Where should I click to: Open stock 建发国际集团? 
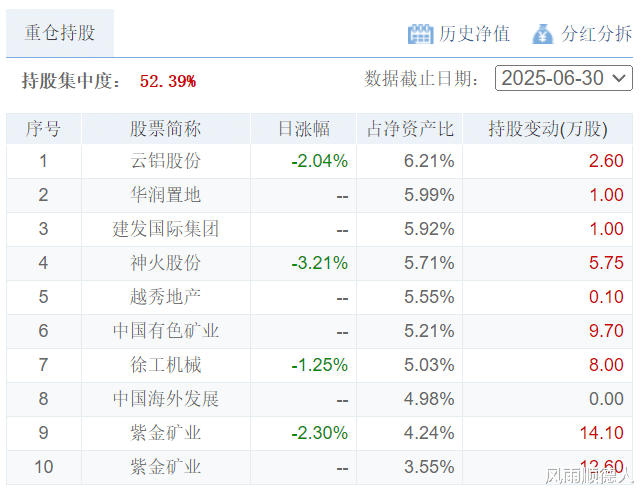pyautogui.click(x=166, y=229)
